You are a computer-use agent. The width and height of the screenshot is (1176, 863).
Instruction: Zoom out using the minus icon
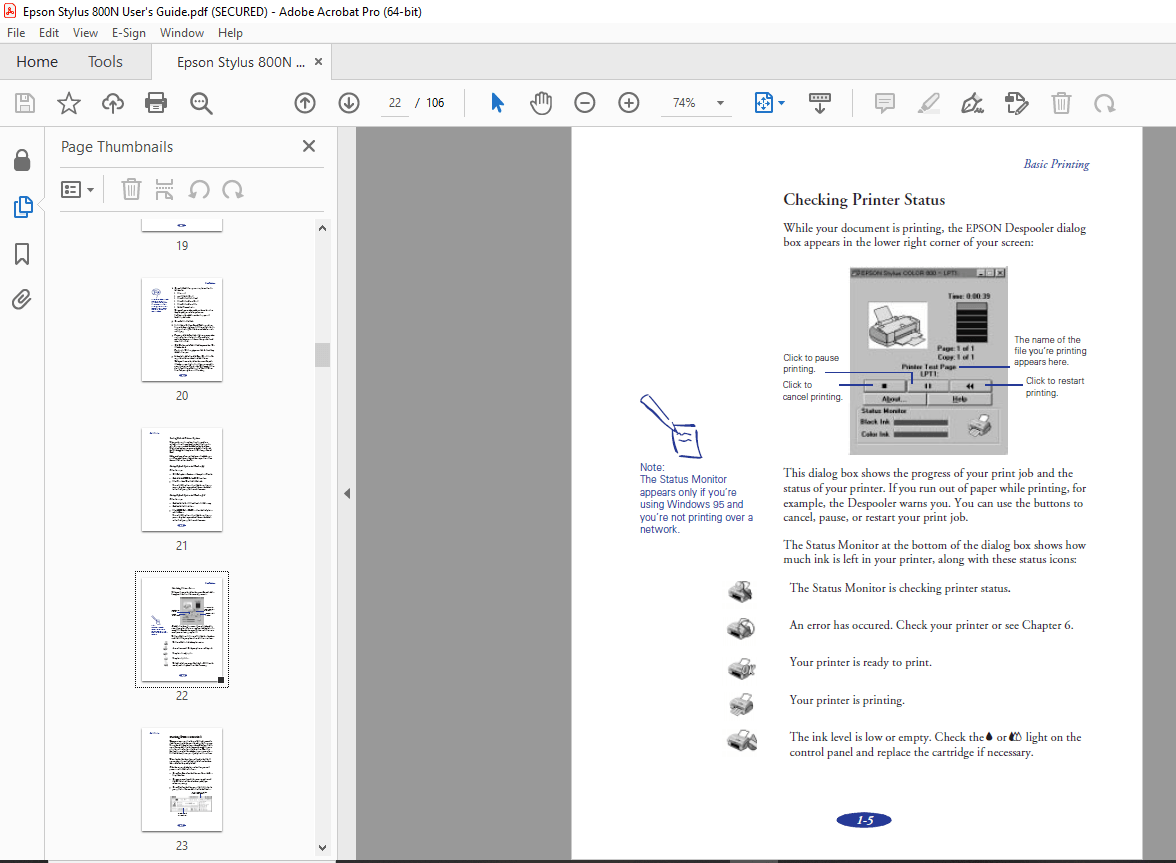585,103
